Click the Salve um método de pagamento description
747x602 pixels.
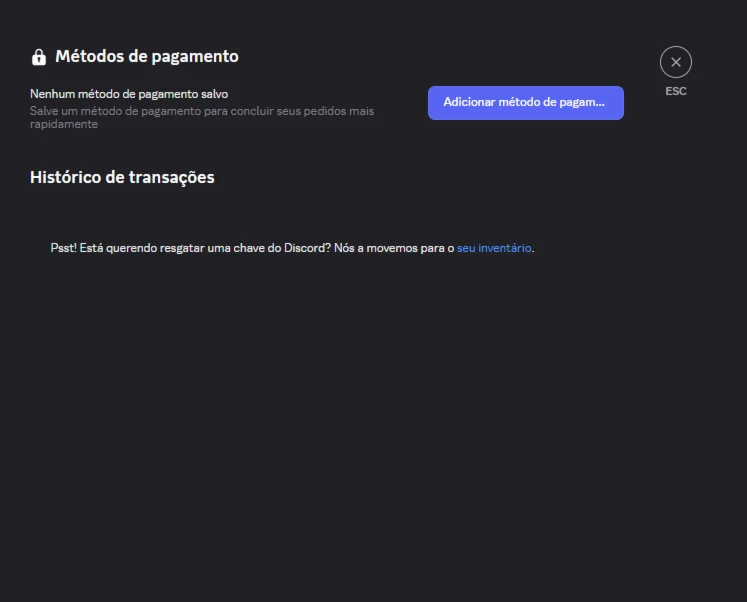point(202,117)
